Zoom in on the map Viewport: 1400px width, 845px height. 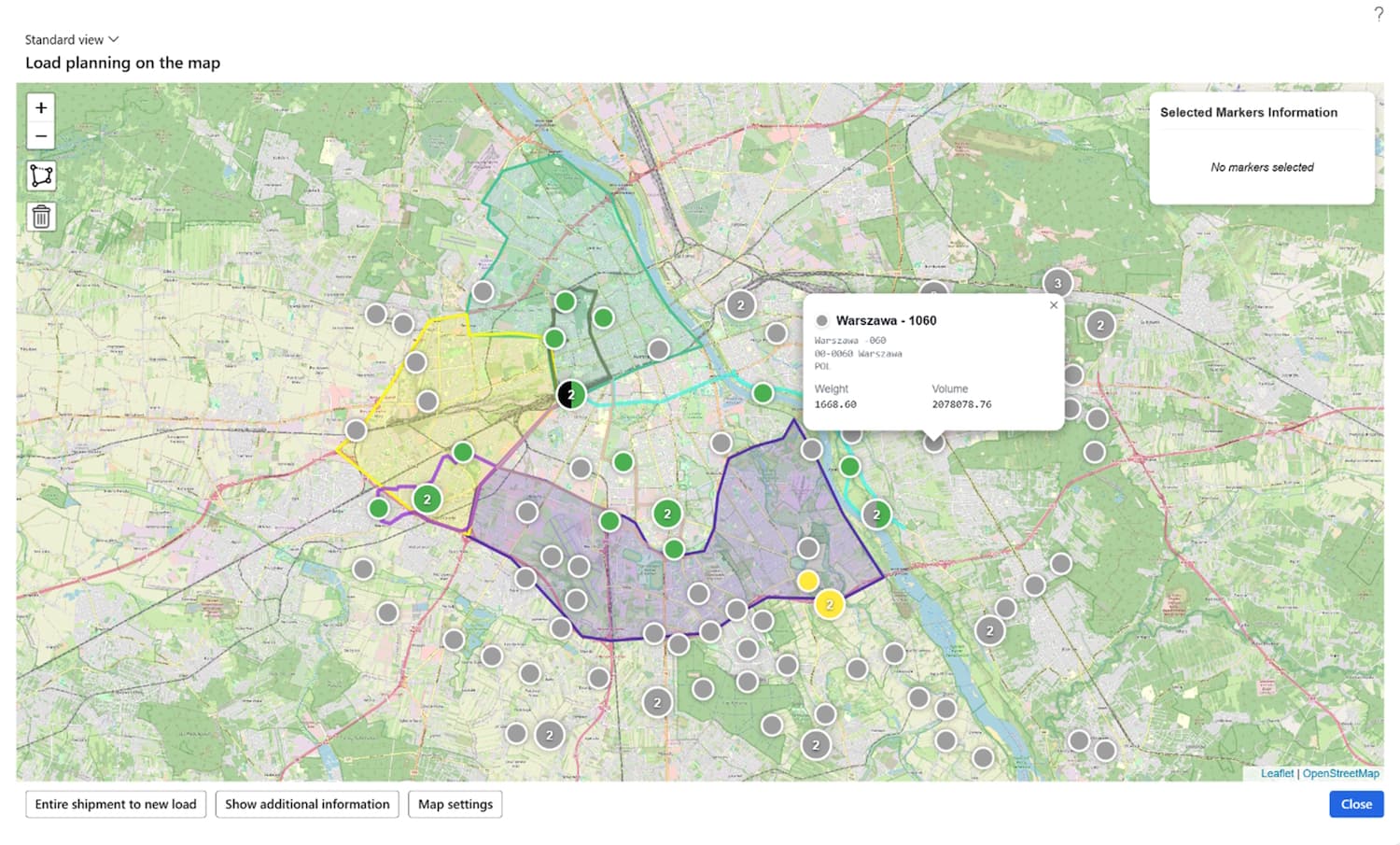(x=41, y=108)
